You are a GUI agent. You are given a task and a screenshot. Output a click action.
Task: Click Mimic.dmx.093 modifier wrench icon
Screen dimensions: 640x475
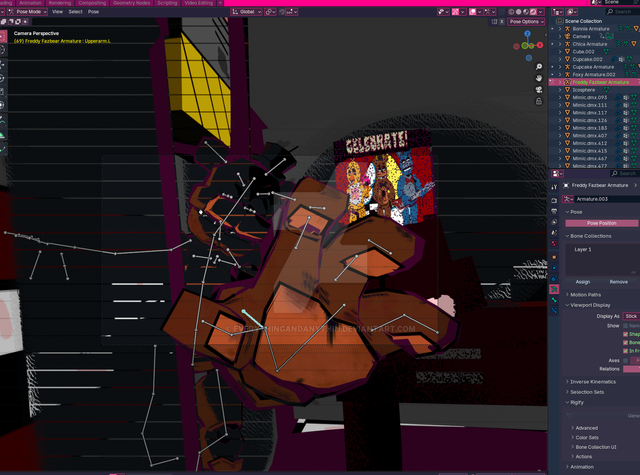coord(618,98)
